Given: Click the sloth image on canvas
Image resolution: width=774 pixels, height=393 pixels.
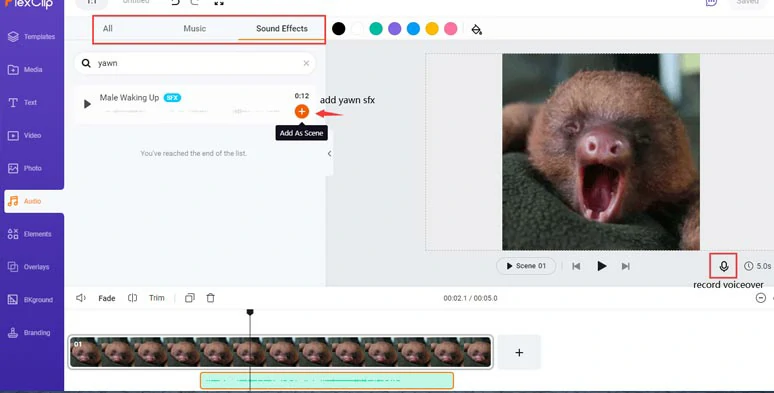Looking at the screenshot, I should [x=601, y=152].
